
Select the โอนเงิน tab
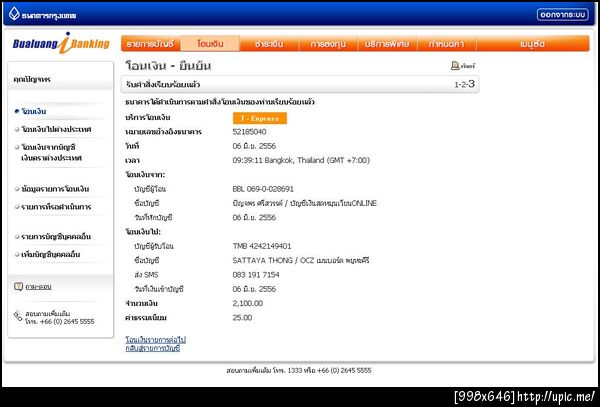pyautogui.click(x=210, y=44)
